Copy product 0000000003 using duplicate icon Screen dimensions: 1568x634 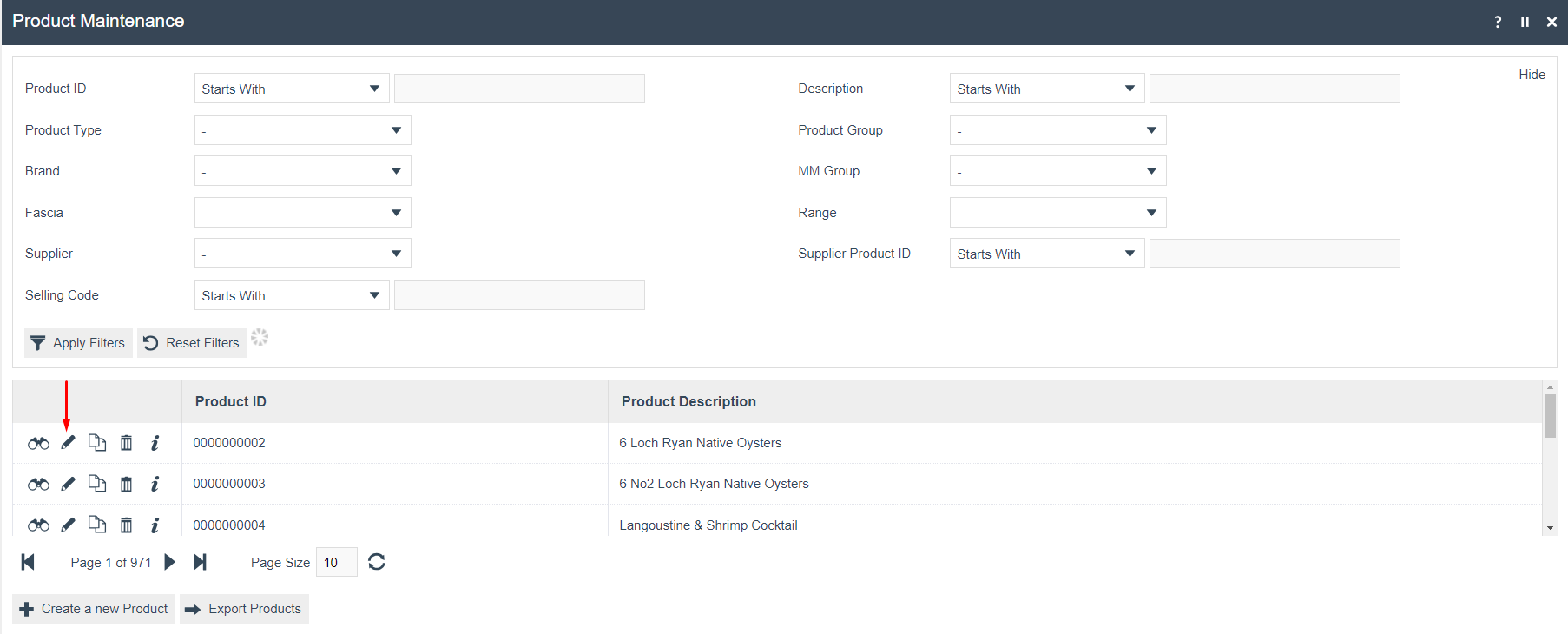[x=97, y=484]
